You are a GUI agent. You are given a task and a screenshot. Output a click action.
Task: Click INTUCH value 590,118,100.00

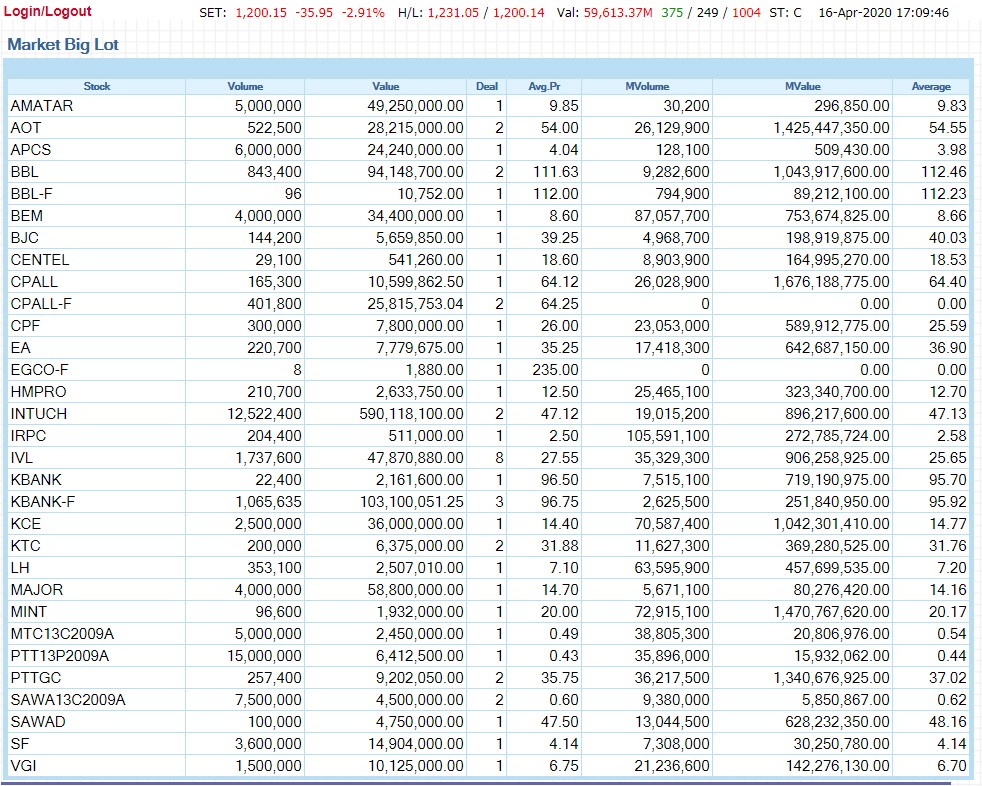(411, 414)
